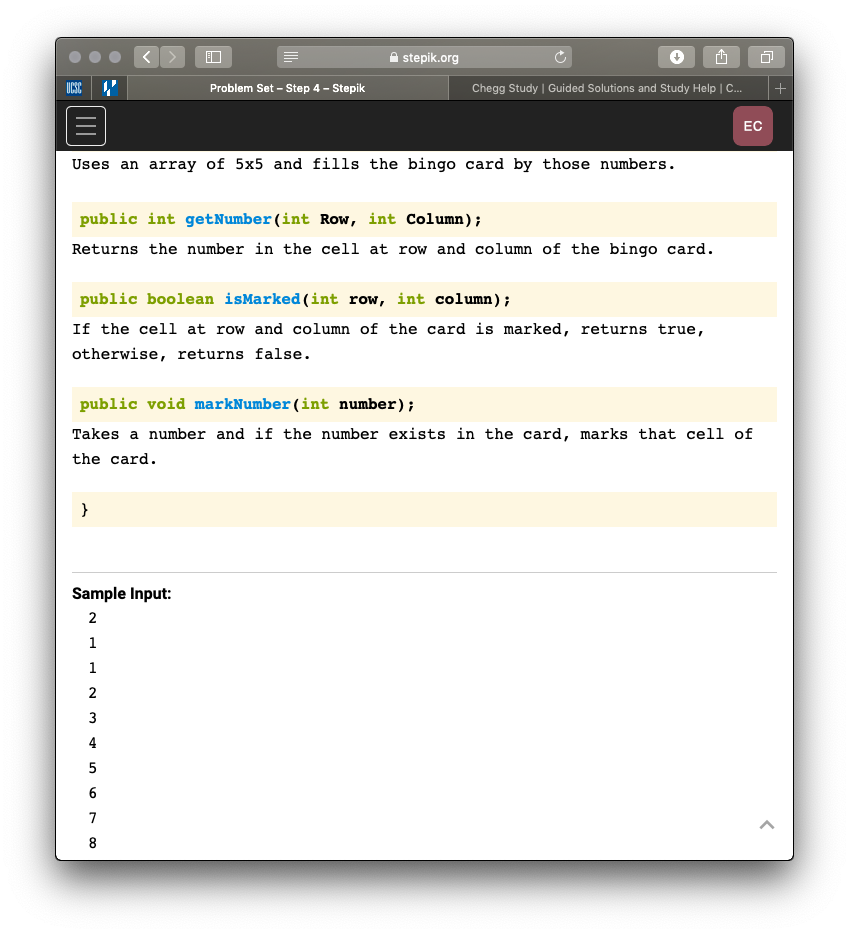The width and height of the screenshot is (849, 934).
Task: Switch to the Chegg Study tab
Action: coord(608,88)
